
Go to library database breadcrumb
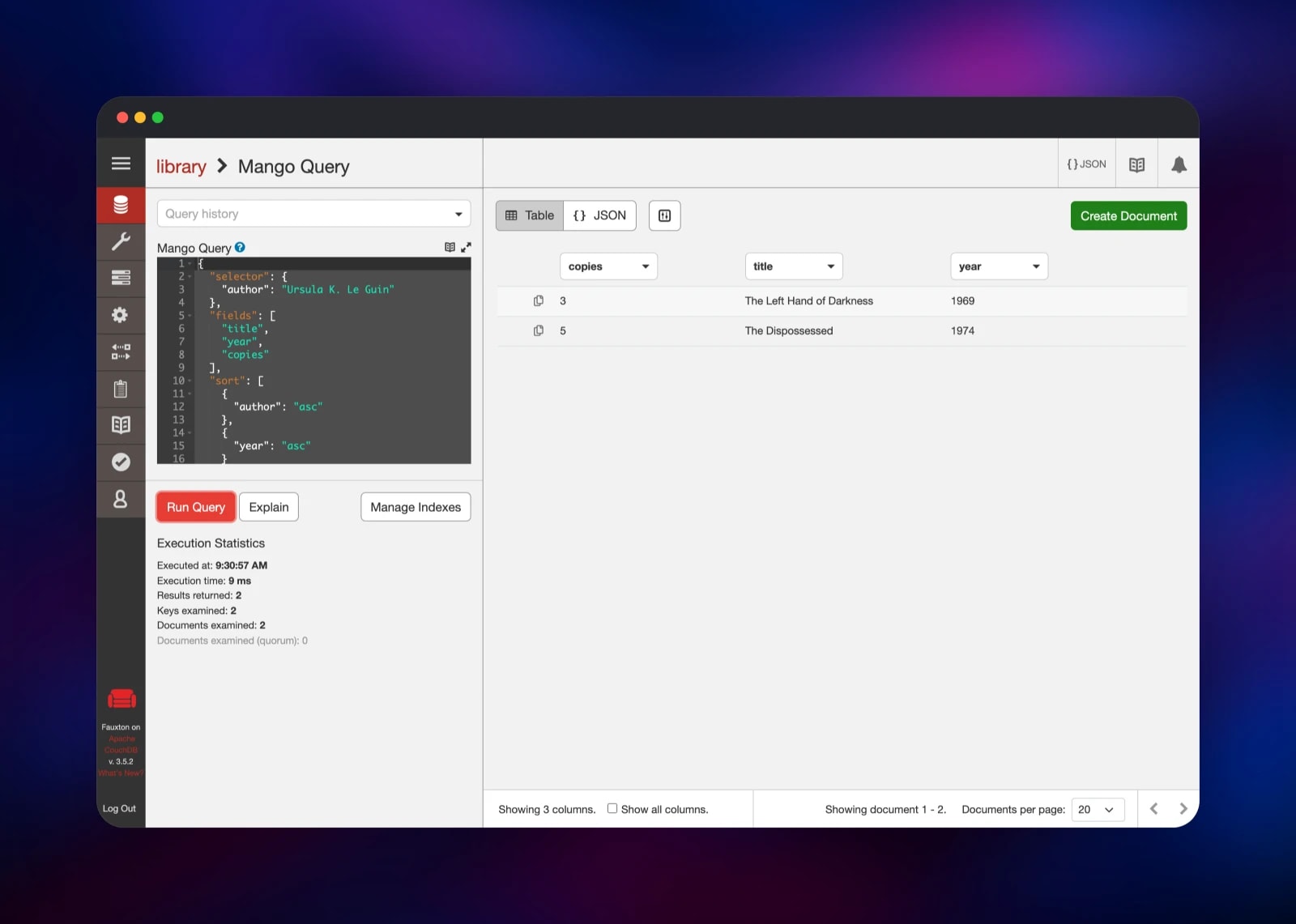pyautogui.click(x=181, y=167)
